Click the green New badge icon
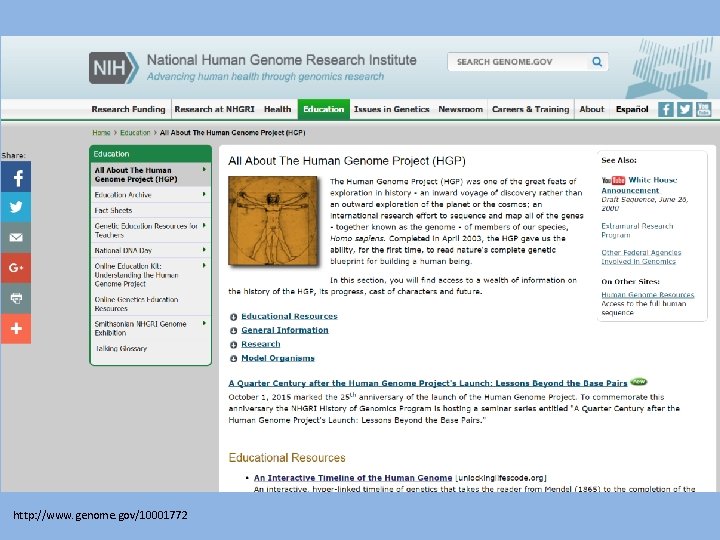Viewport: 720px width, 540px height. tap(639, 382)
